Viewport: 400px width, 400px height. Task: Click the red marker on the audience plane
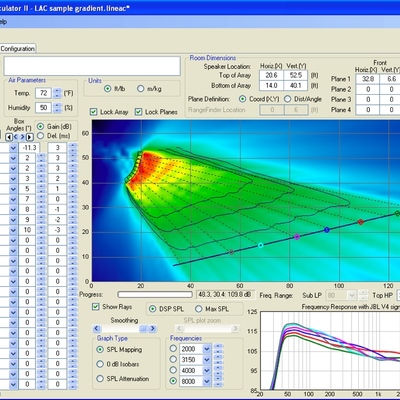coord(361,222)
